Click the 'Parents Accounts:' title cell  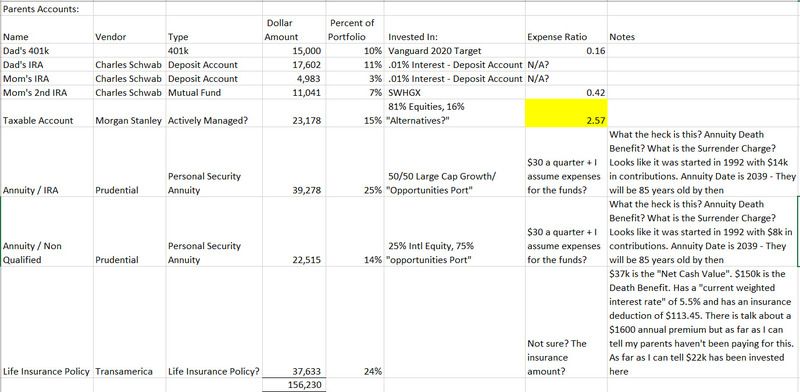[x=47, y=9]
